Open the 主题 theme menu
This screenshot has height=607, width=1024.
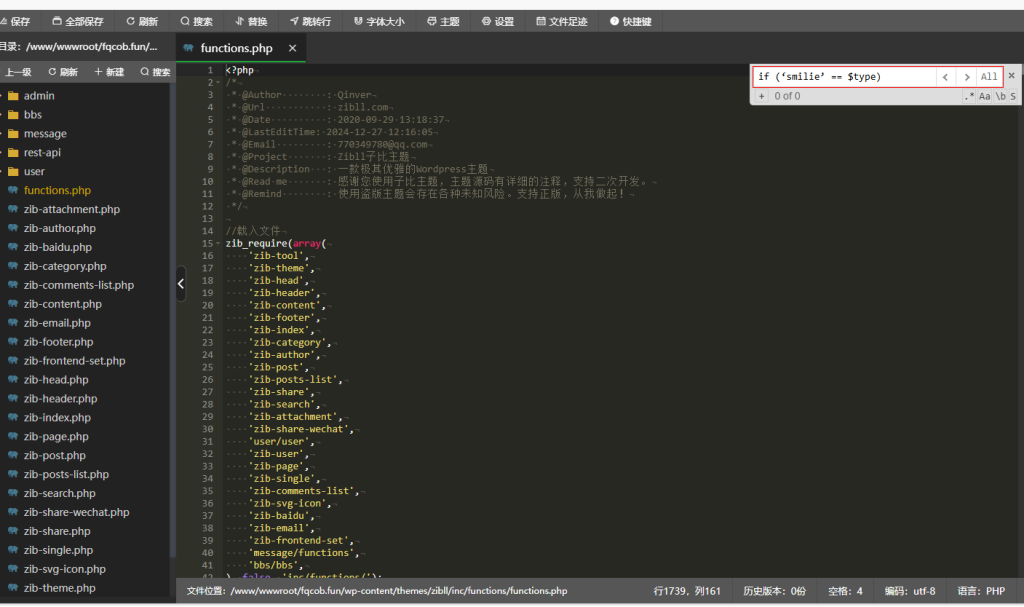443,22
